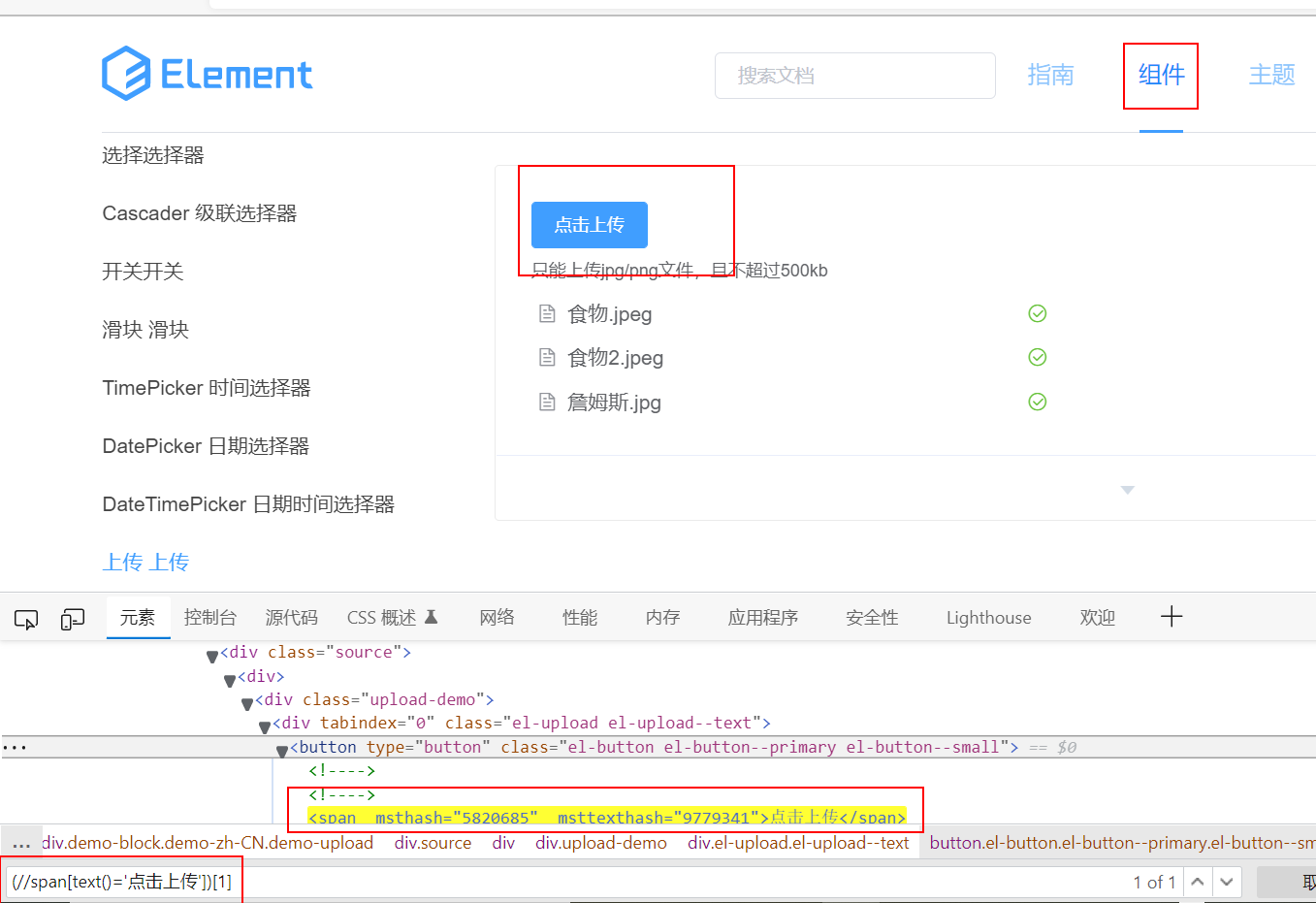
Task: Collapse the div.upload-demo DOM node
Action: pos(247,699)
